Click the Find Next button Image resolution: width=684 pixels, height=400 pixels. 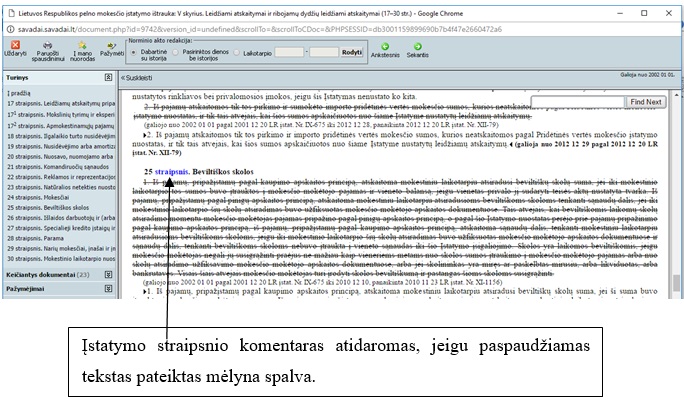646,102
